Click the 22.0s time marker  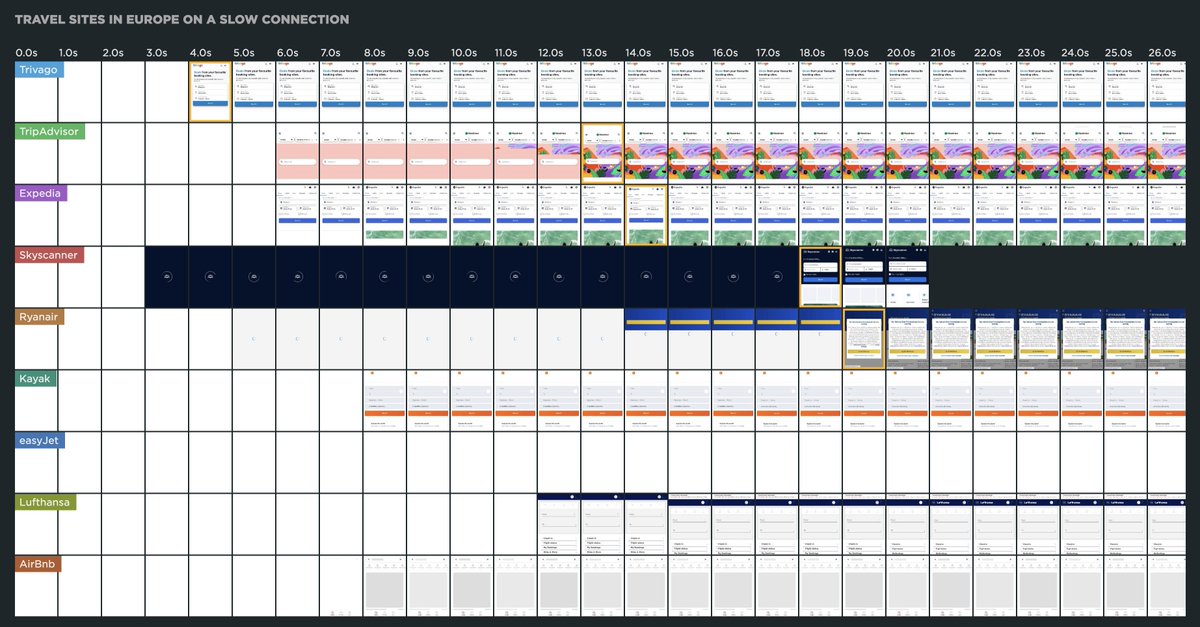(987, 52)
